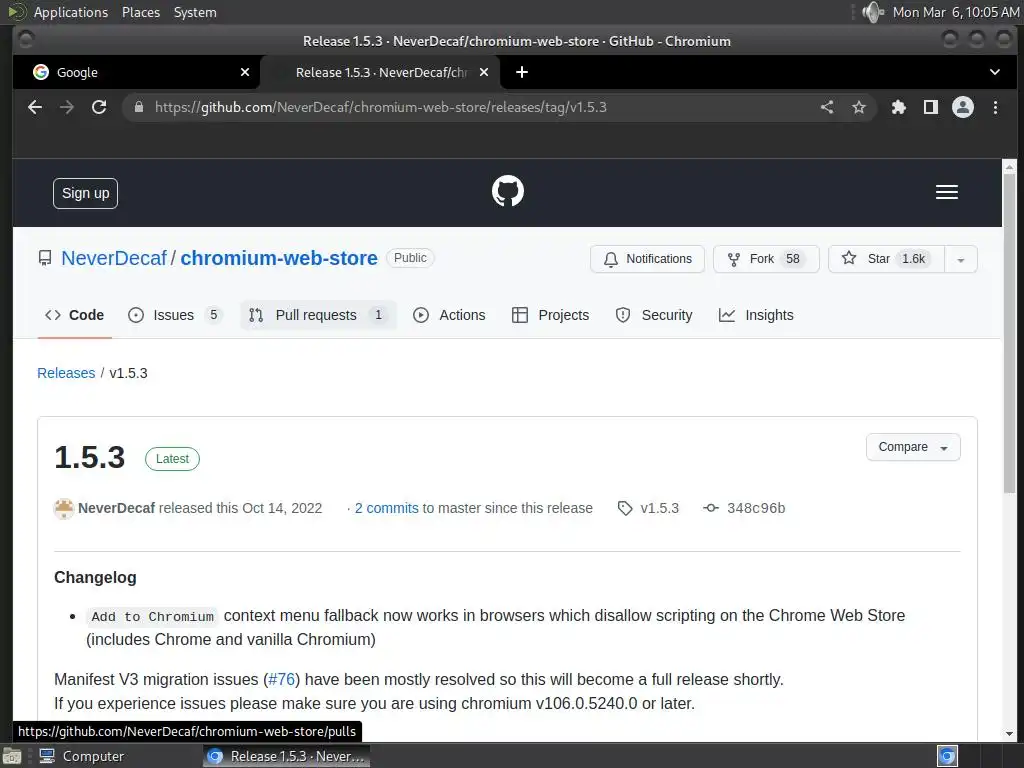Click the address bar URL

381,107
